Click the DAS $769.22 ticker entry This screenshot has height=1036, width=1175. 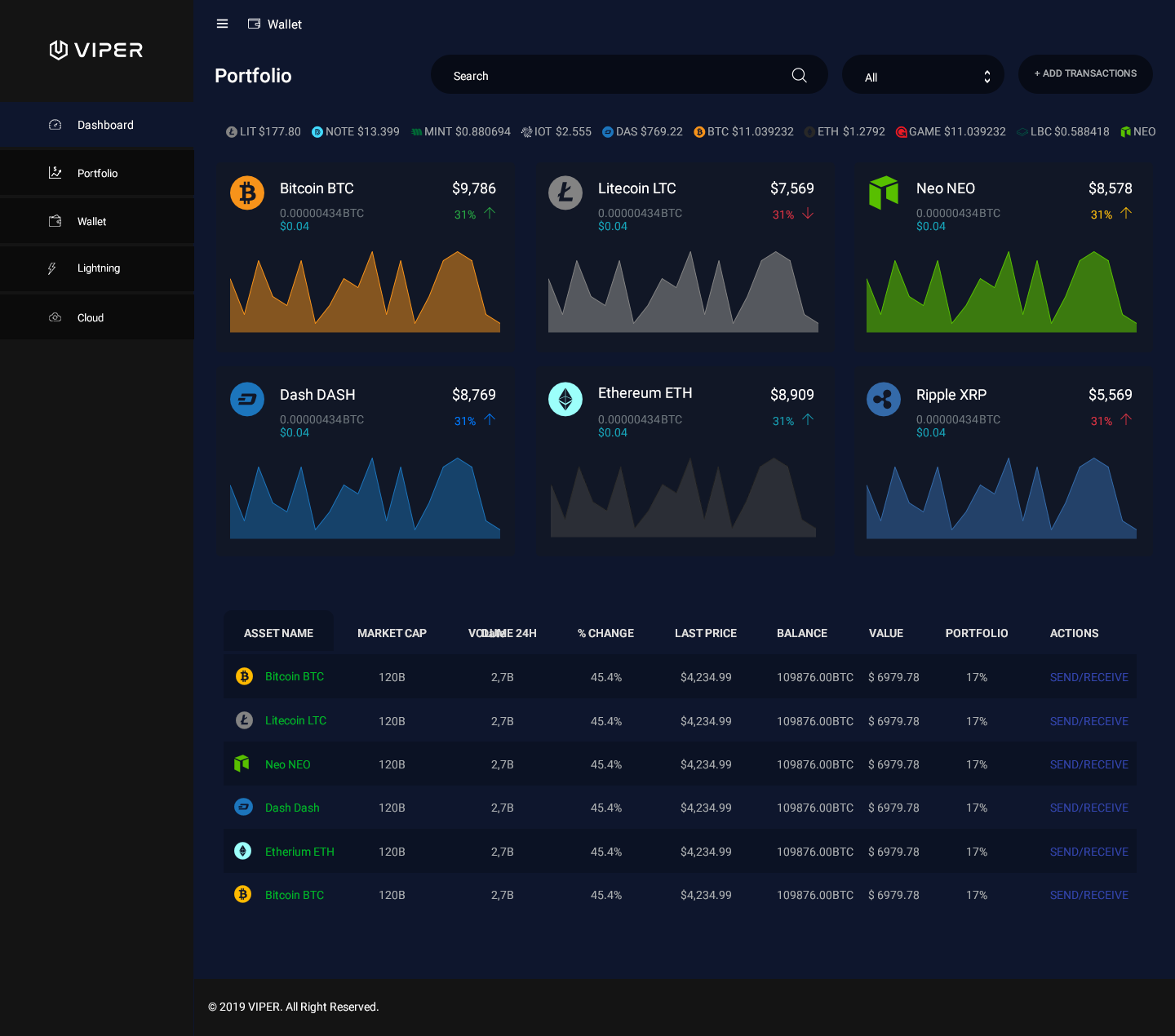642,132
